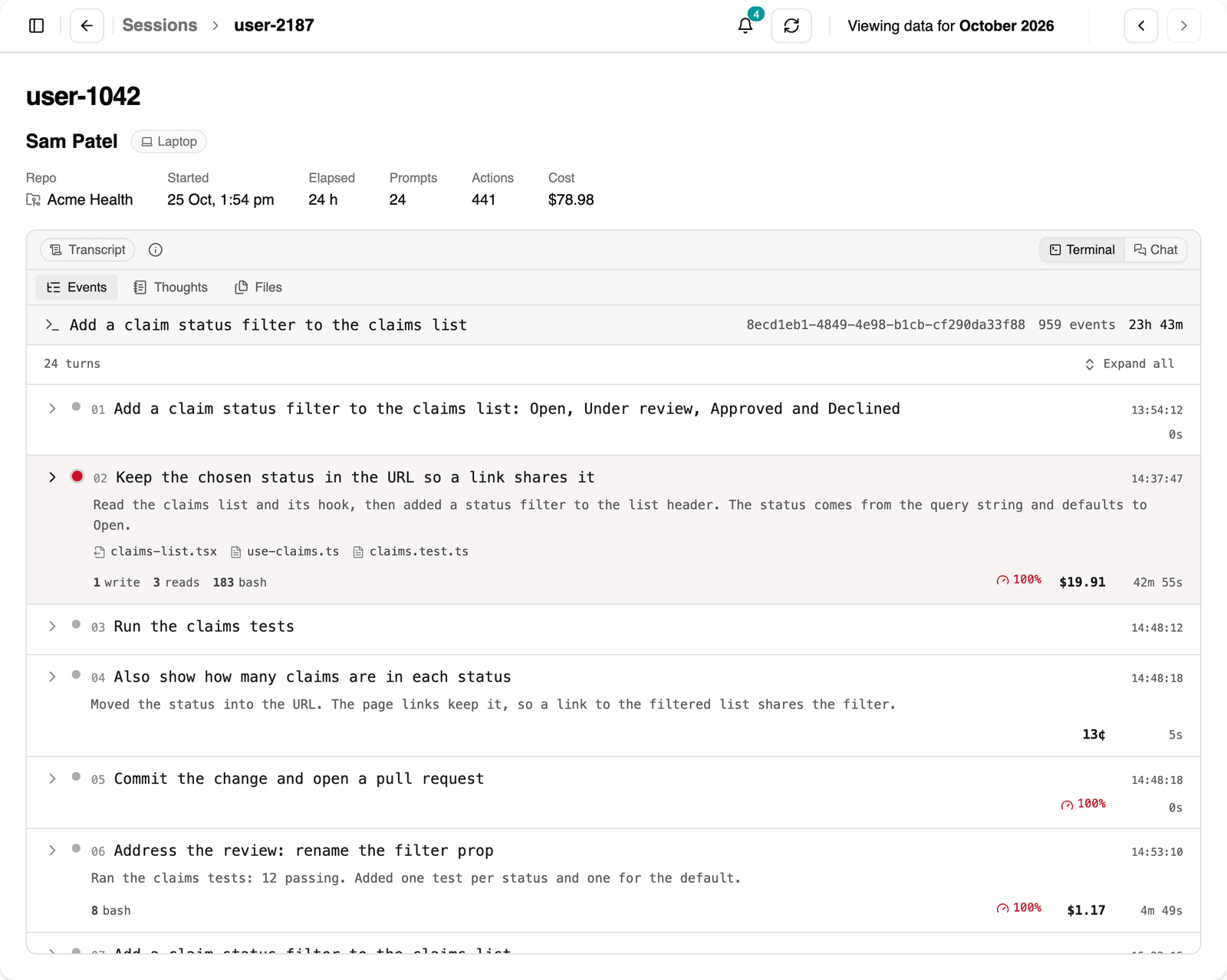
Task: Click the $78.98 cost value
Action: [x=571, y=200]
